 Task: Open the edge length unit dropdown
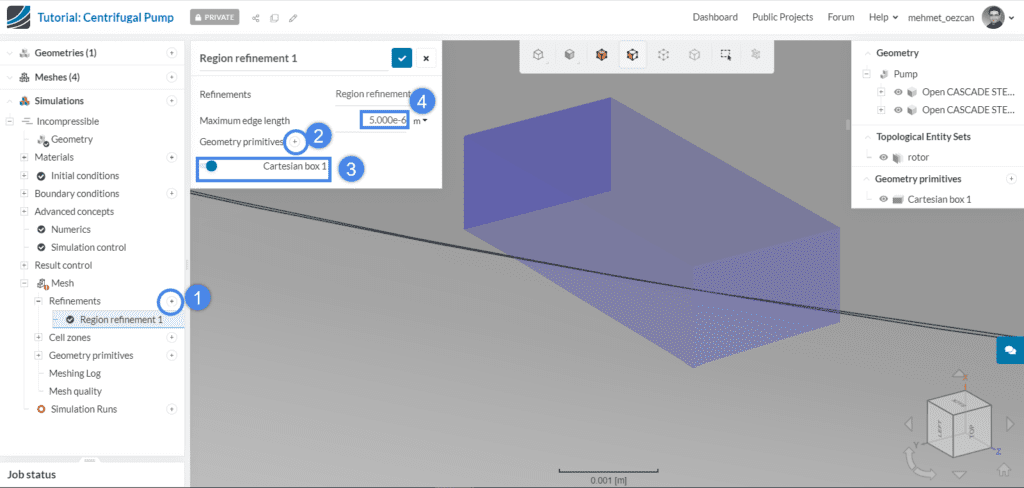tap(421, 121)
